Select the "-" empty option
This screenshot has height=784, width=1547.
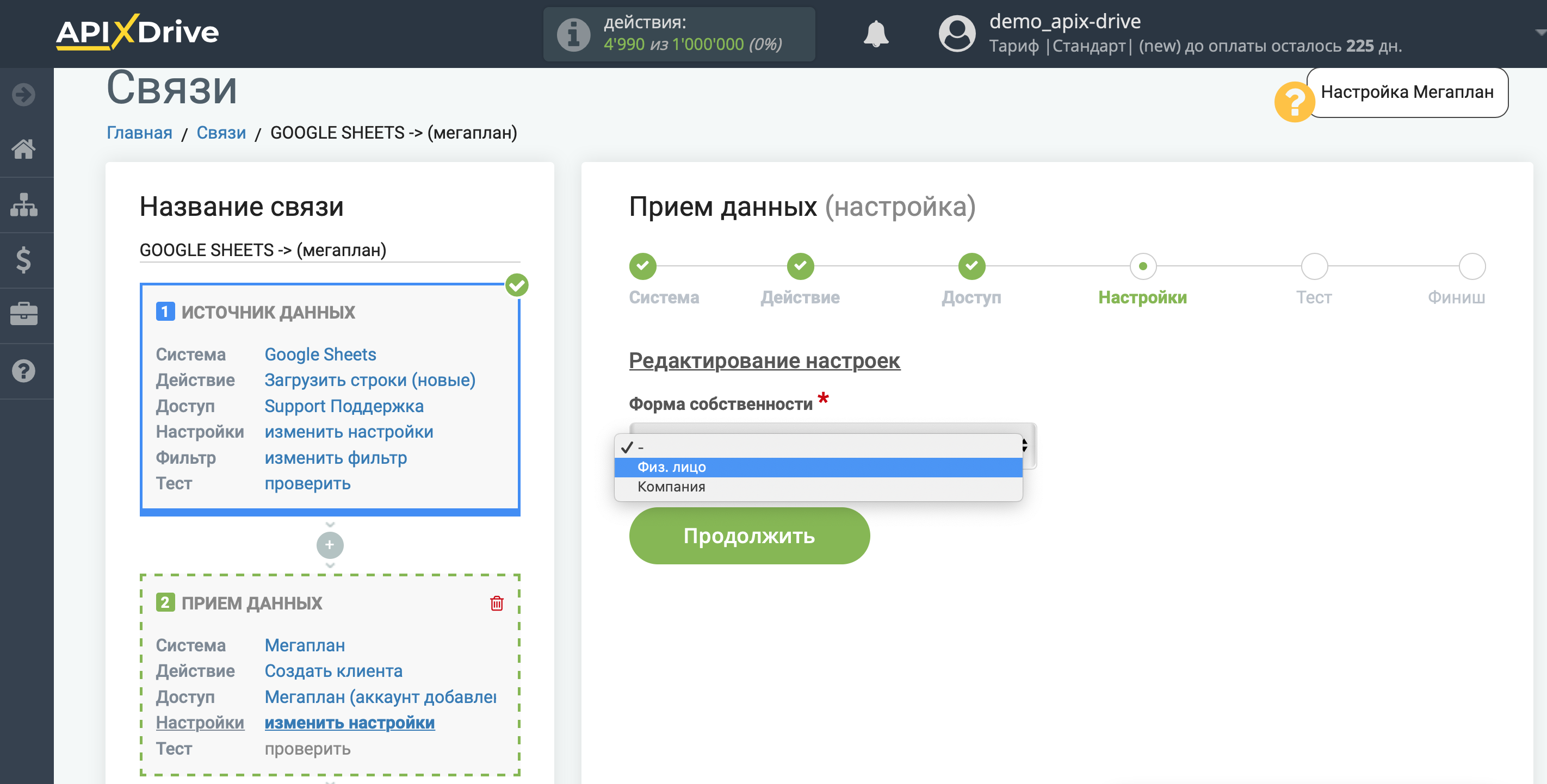click(x=818, y=447)
